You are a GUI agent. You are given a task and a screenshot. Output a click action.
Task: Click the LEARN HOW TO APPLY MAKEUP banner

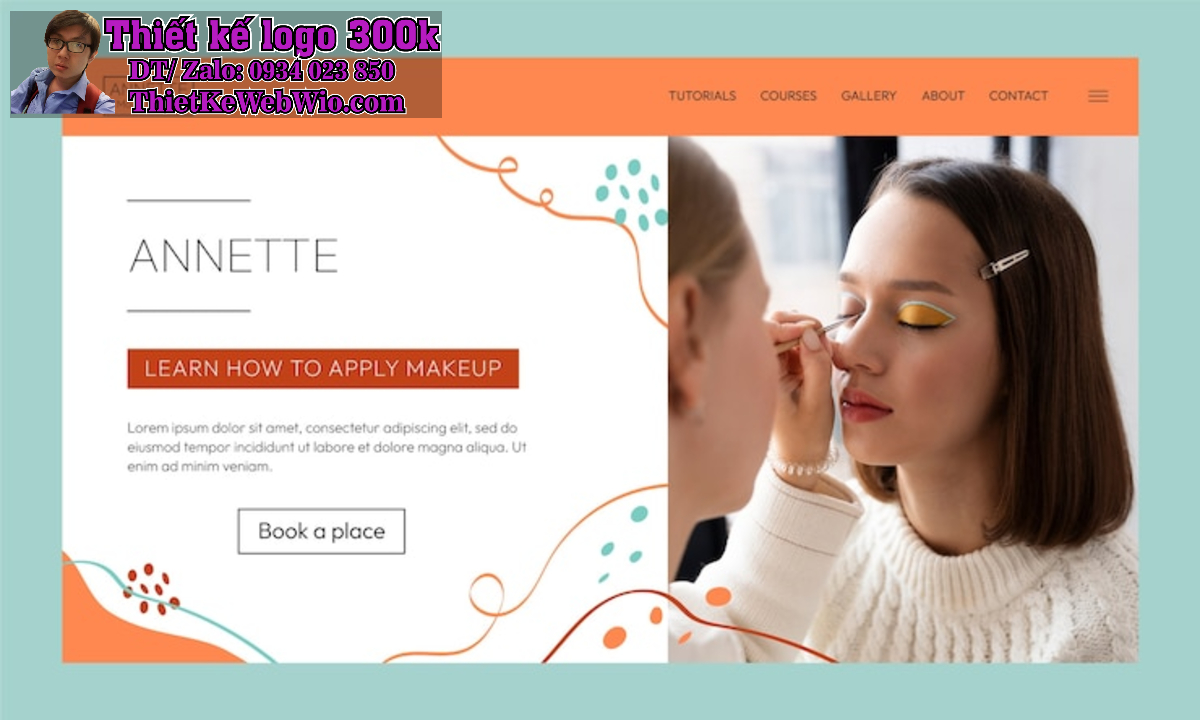tap(323, 368)
